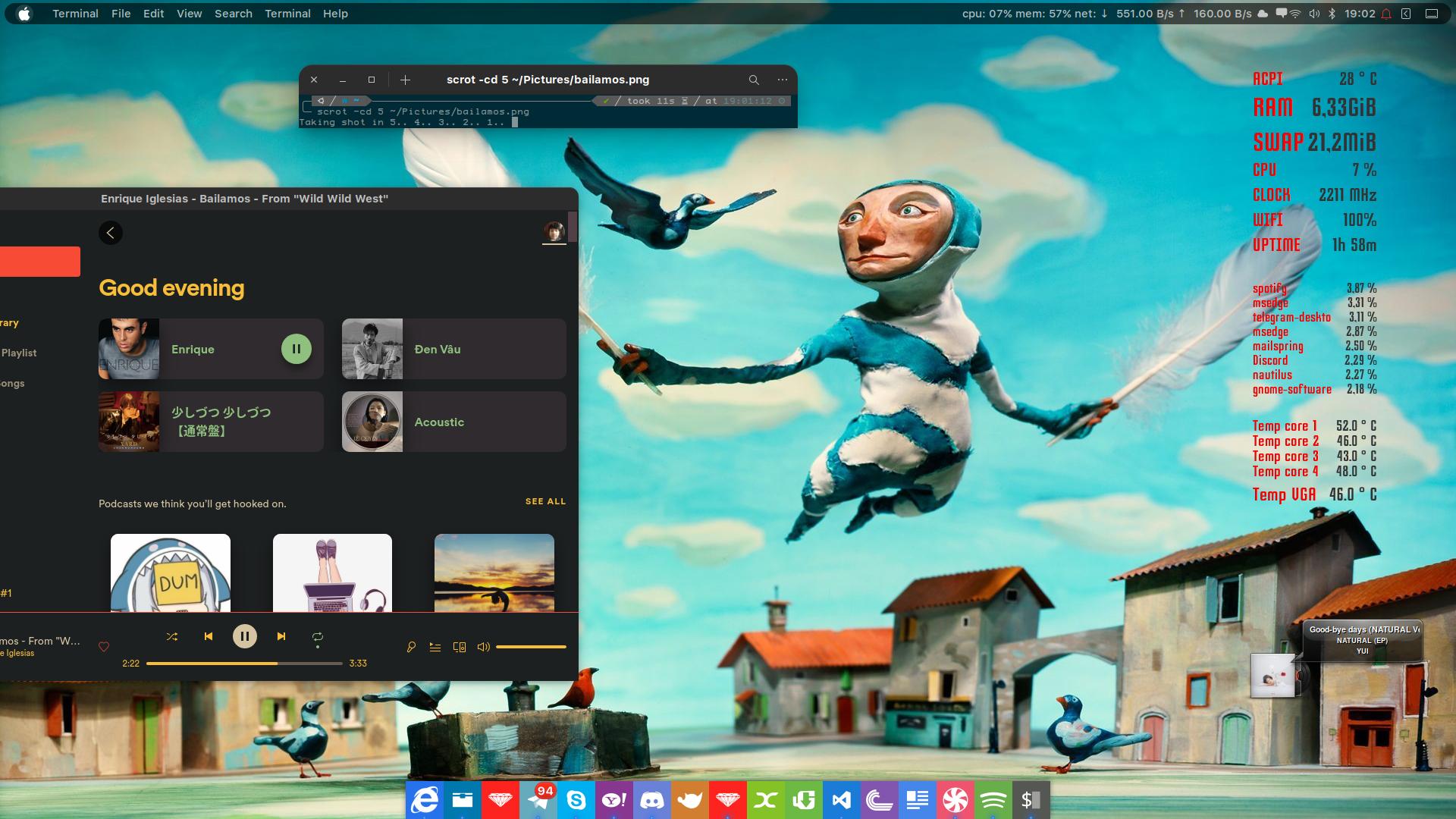Open the Apple logo menu
This screenshot has width=1456, height=819.
24,14
